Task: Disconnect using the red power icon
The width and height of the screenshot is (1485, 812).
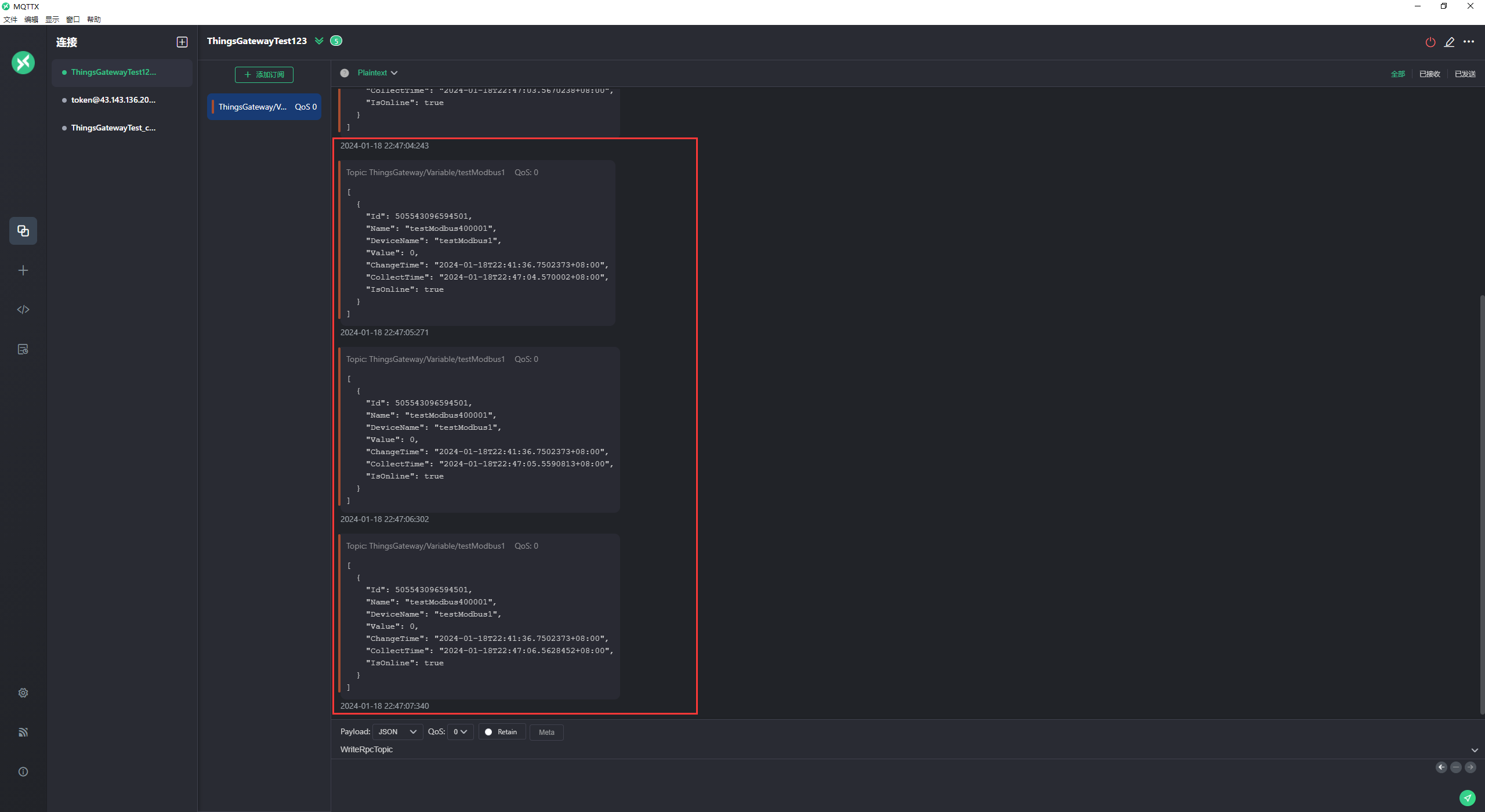Action: pos(1430,42)
